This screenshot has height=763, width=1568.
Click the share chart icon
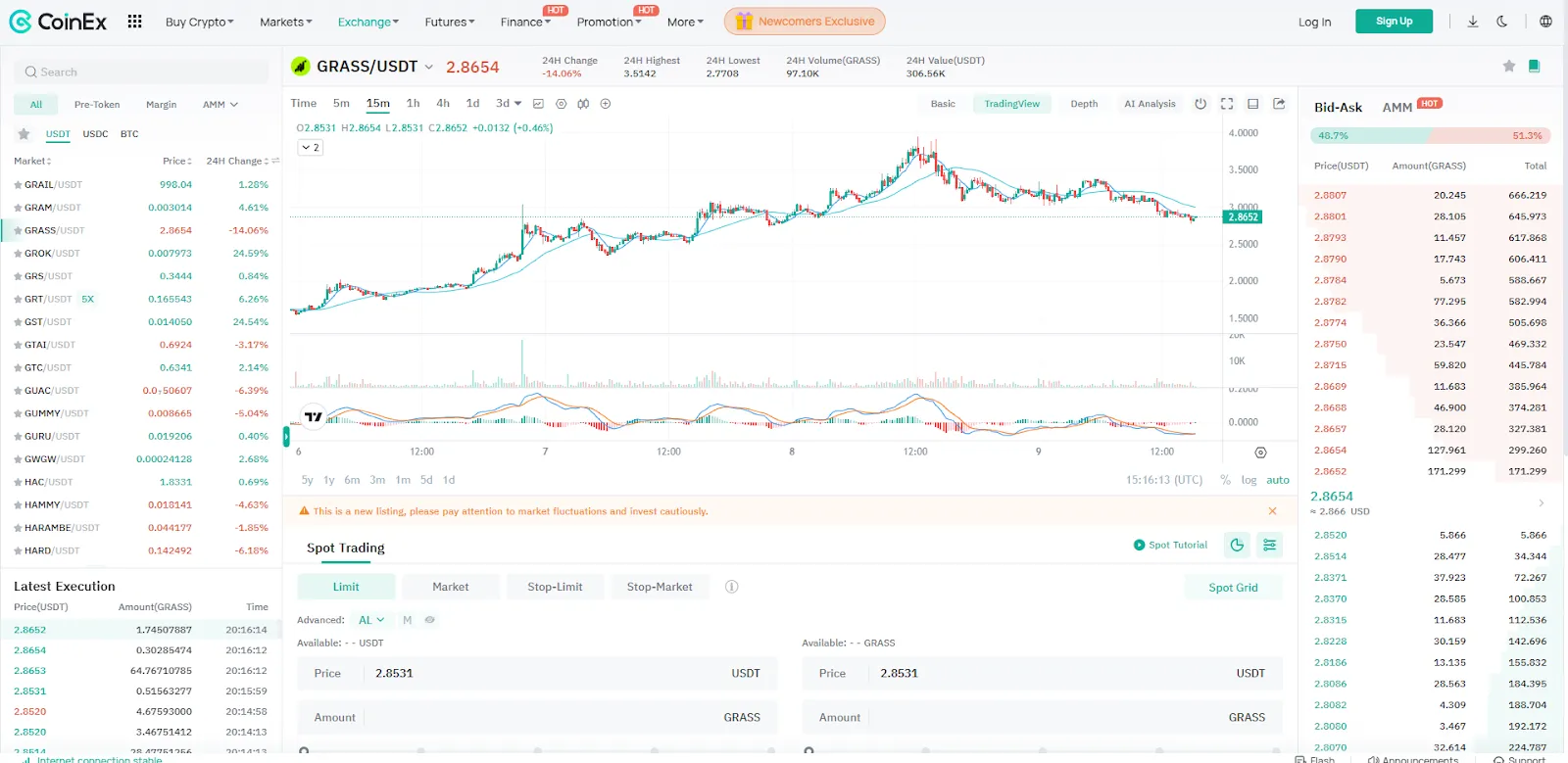coord(1279,104)
